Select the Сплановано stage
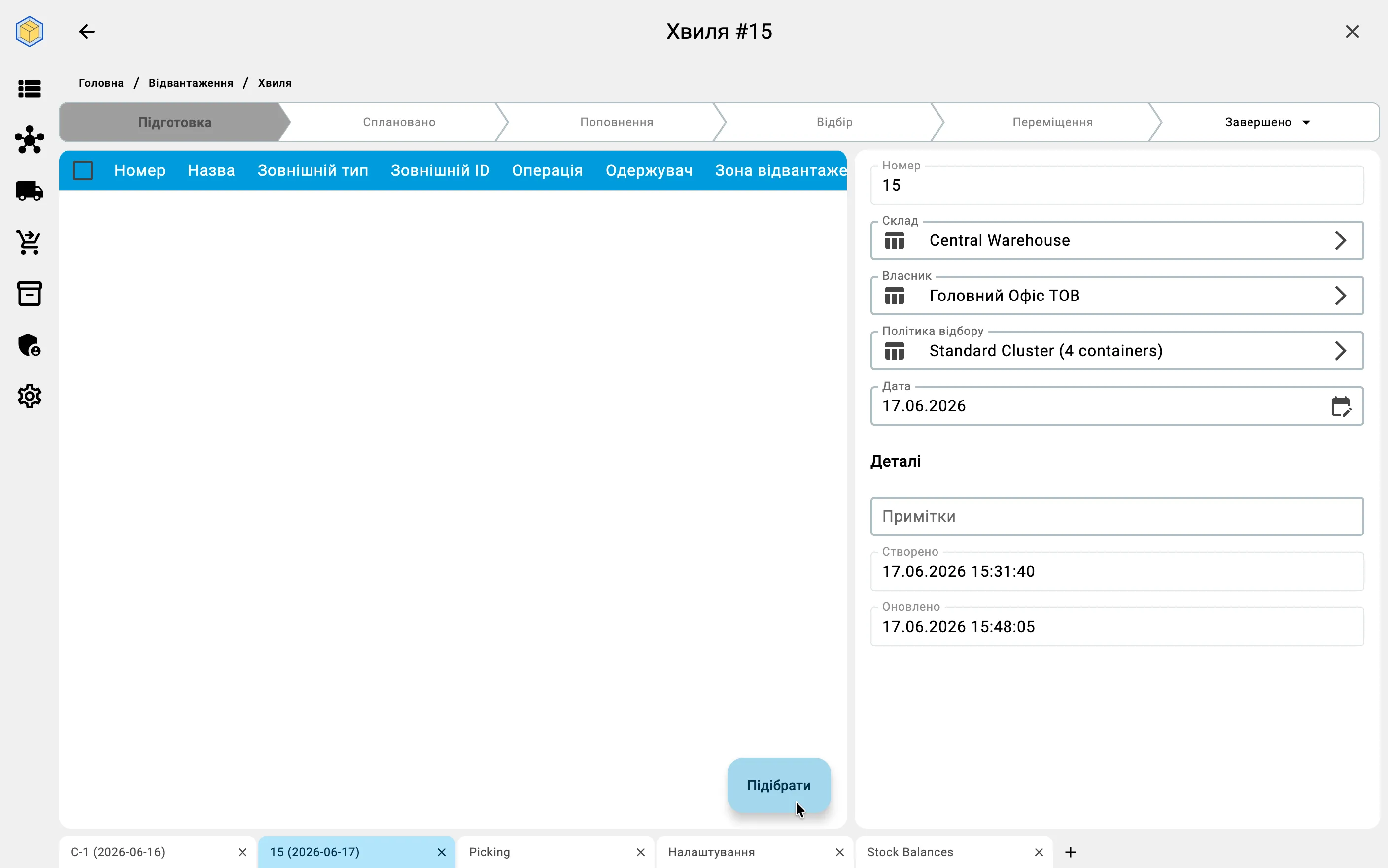This screenshot has width=1388, height=868. click(x=399, y=122)
